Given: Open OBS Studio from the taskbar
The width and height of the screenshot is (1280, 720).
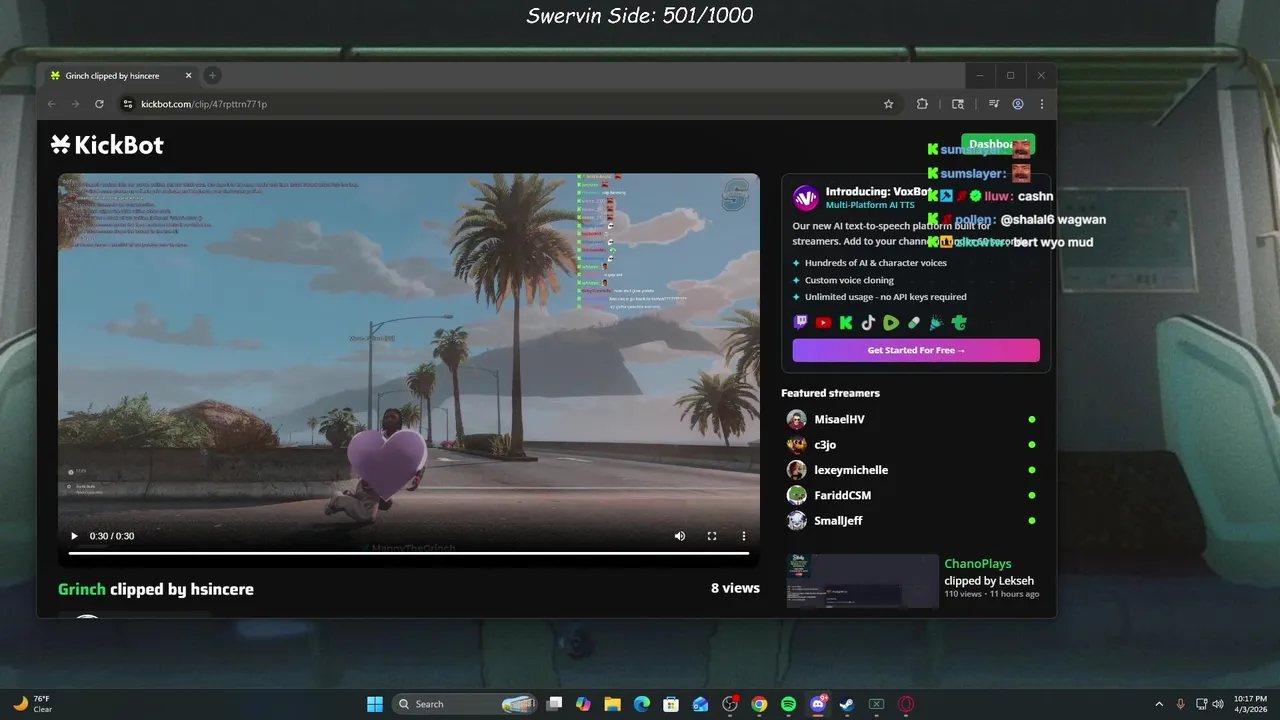Looking at the screenshot, I should coord(730,704).
